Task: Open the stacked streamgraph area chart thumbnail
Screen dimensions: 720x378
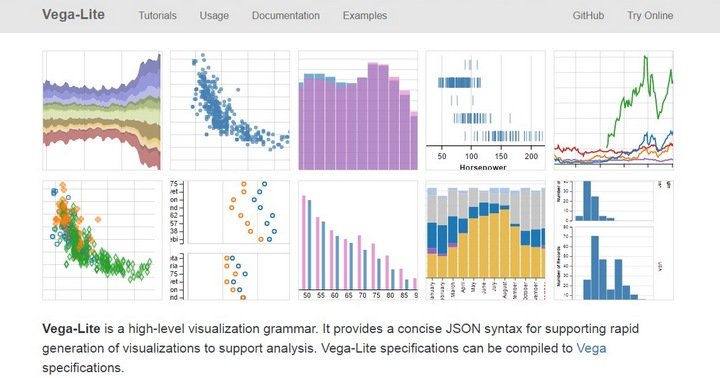Action: 102,110
